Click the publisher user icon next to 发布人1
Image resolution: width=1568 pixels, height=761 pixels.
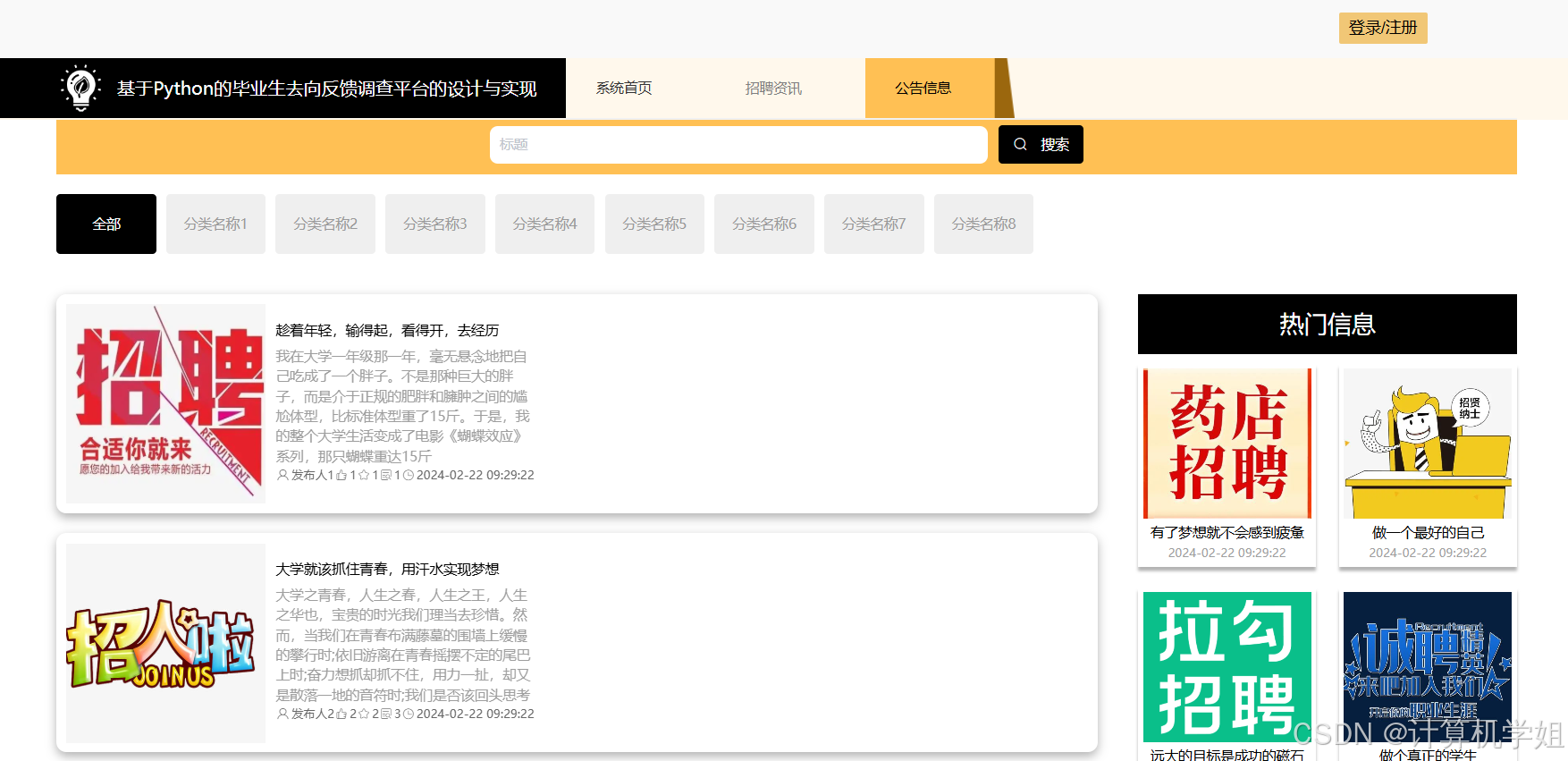pyautogui.click(x=282, y=476)
